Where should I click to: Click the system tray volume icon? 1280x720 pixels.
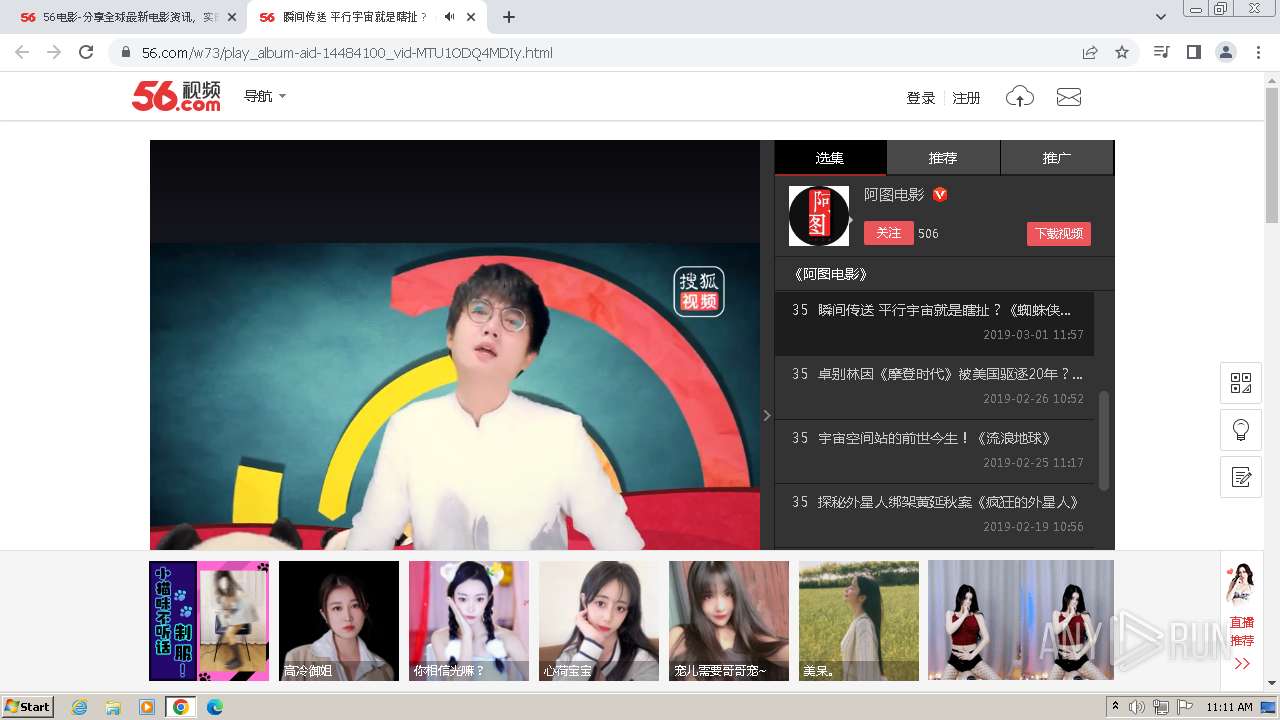pyautogui.click(x=1137, y=707)
